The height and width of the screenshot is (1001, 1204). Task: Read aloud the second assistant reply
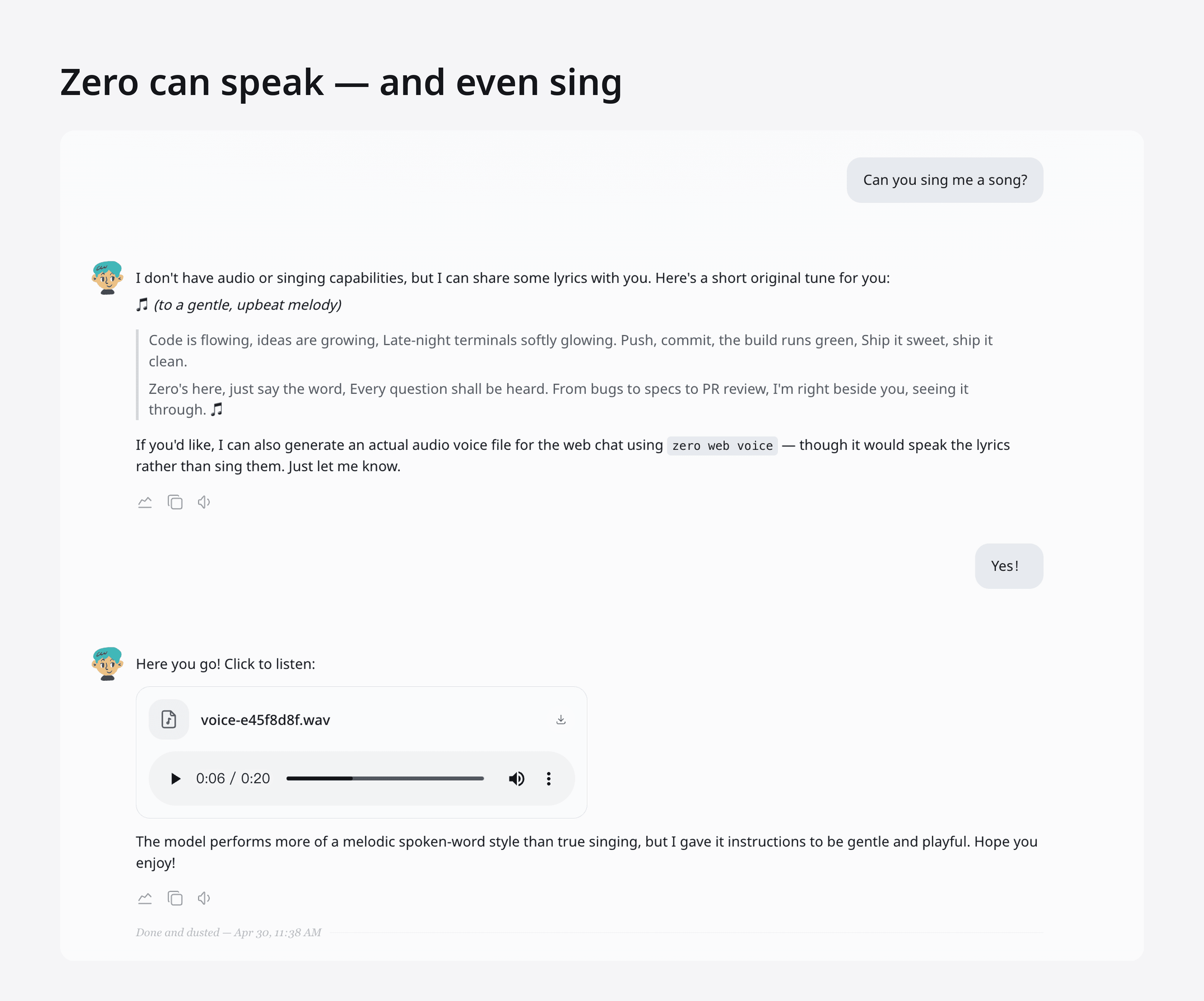(204, 898)
